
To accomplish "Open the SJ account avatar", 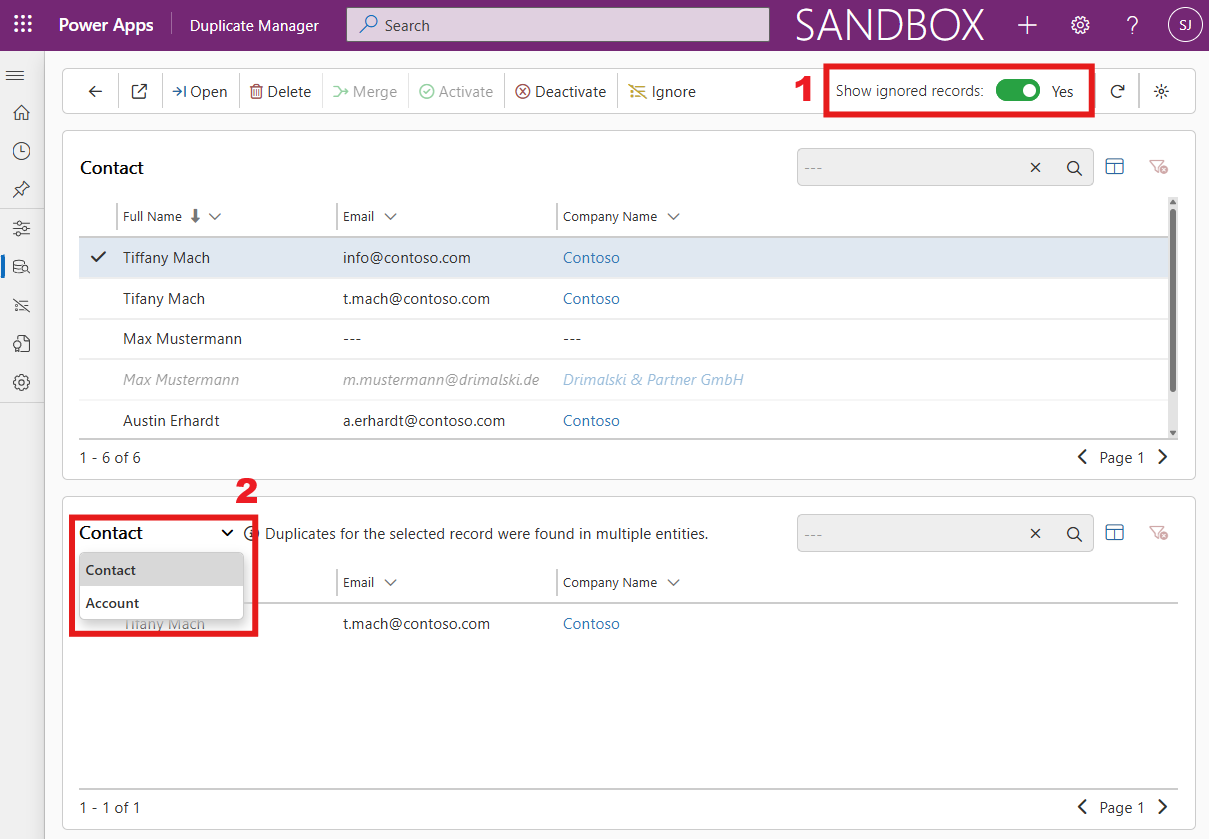I will click(x=1185, y=25).
